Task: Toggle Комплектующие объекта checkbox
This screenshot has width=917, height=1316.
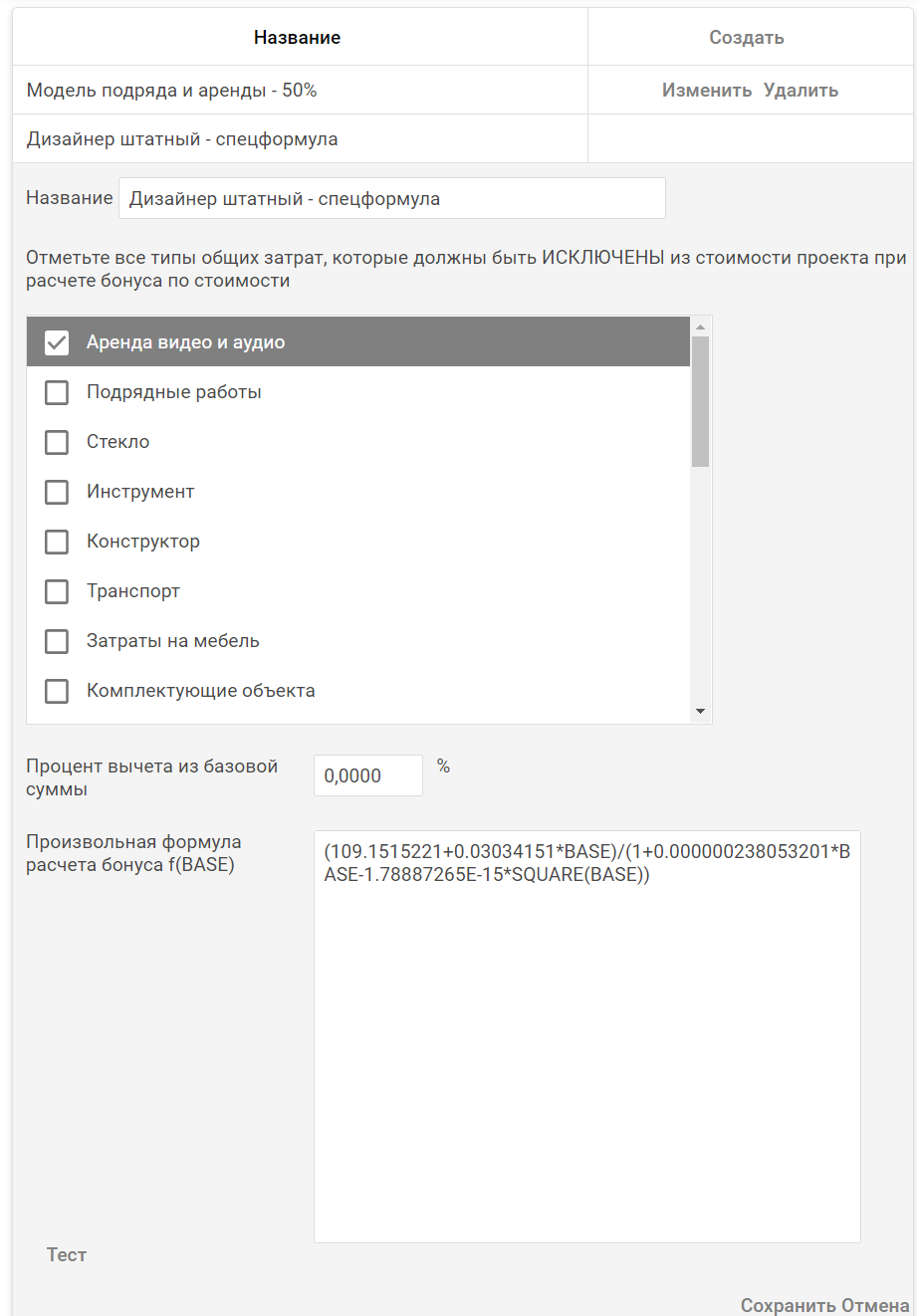Action: point(57,691)
